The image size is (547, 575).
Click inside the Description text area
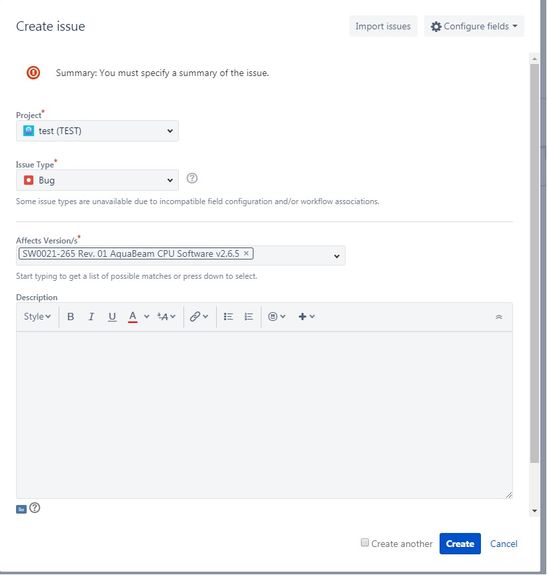pyautogui.click(x=264, y=415)
